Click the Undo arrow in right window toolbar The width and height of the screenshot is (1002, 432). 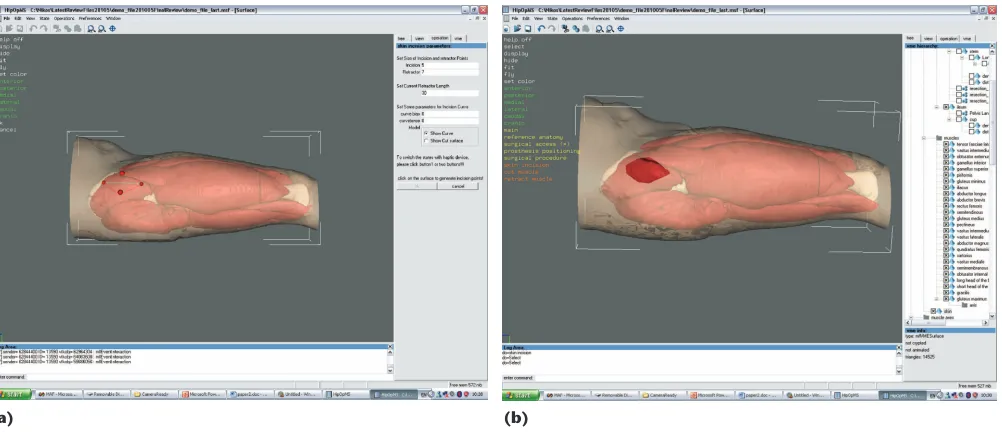541,29
